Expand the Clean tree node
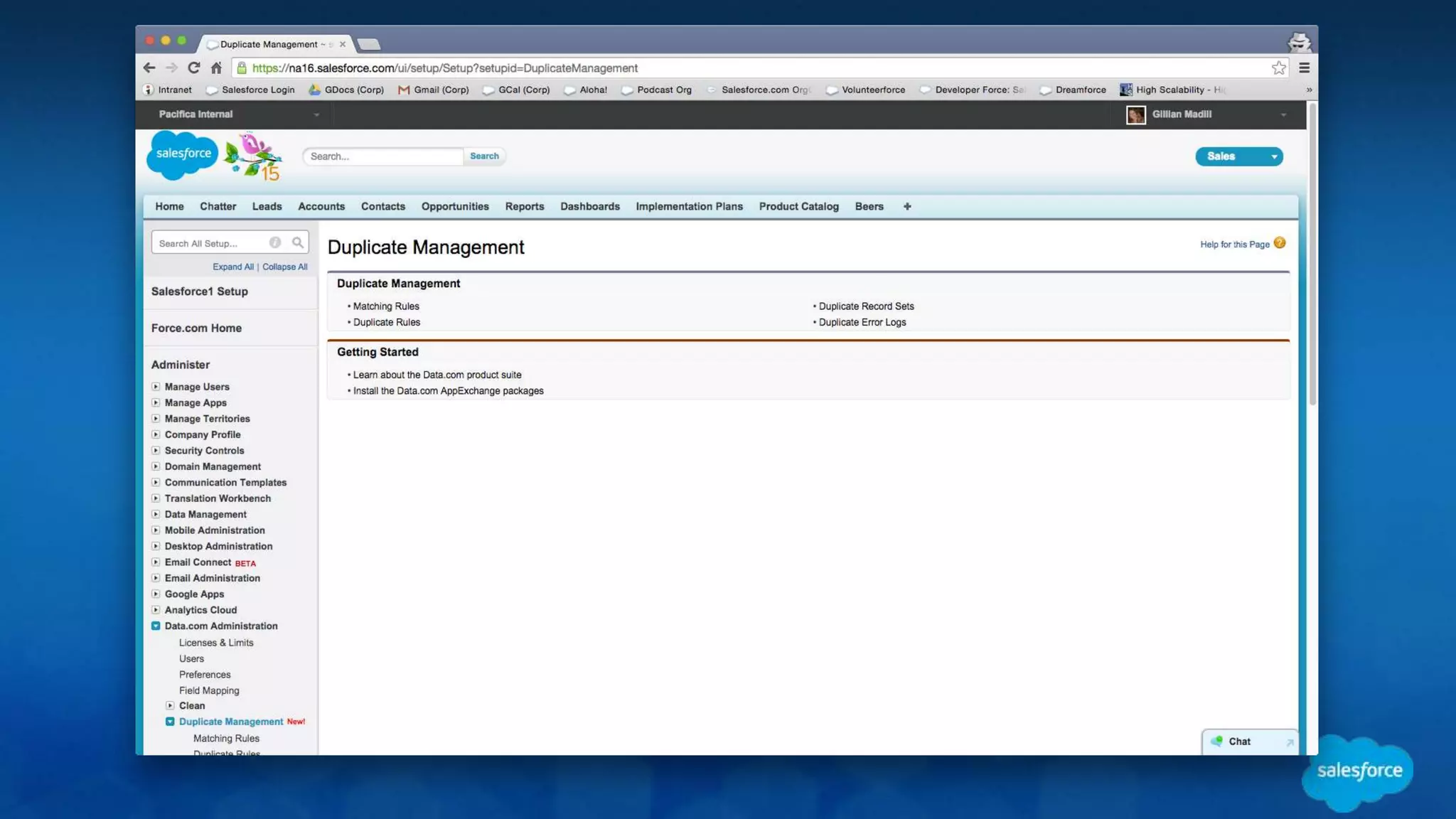This screenshot has width=1456, height=819. (170, 705)
